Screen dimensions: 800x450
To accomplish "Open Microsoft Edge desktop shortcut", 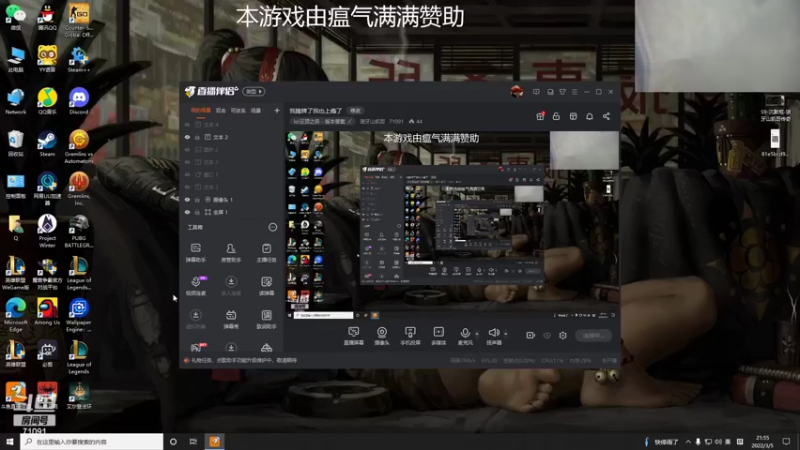I will pos(16,315).
